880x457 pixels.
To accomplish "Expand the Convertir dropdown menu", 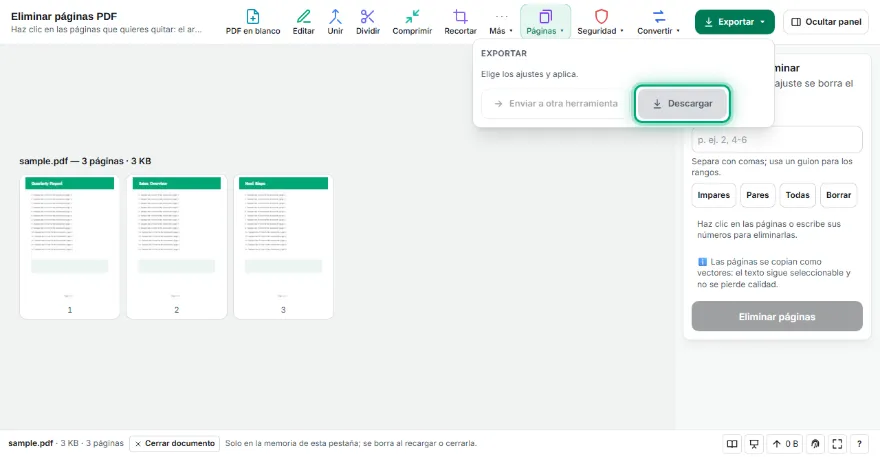I will pos(658,22).
